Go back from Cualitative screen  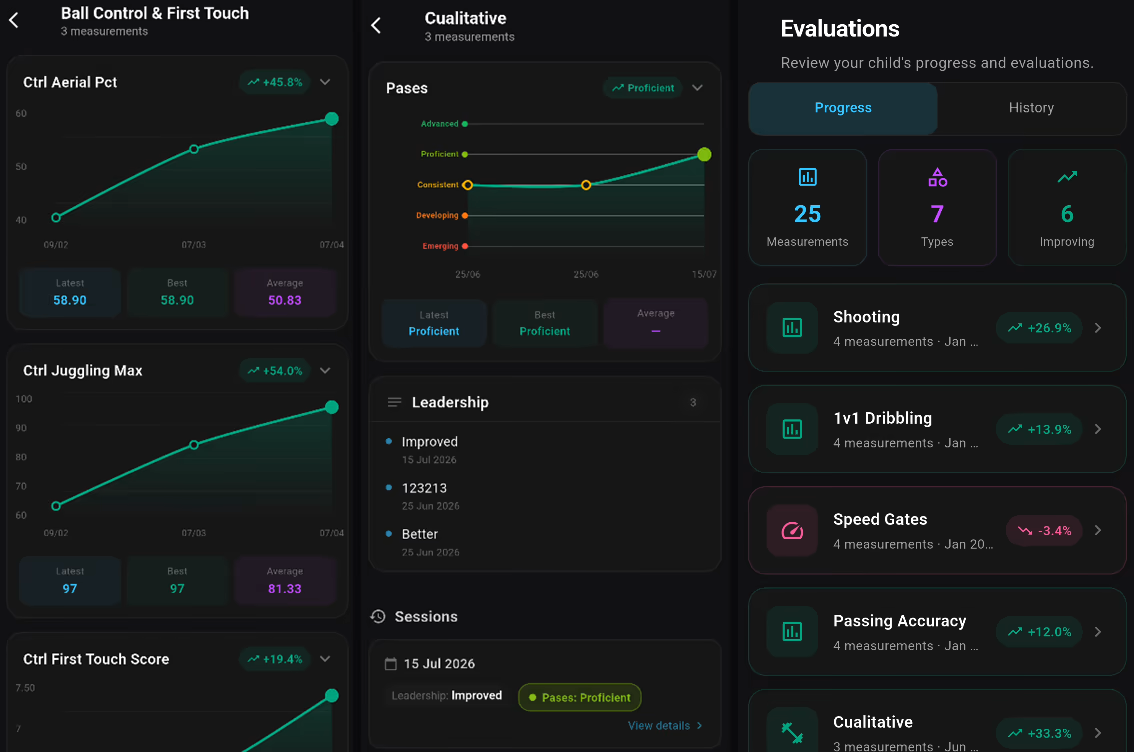376,26
